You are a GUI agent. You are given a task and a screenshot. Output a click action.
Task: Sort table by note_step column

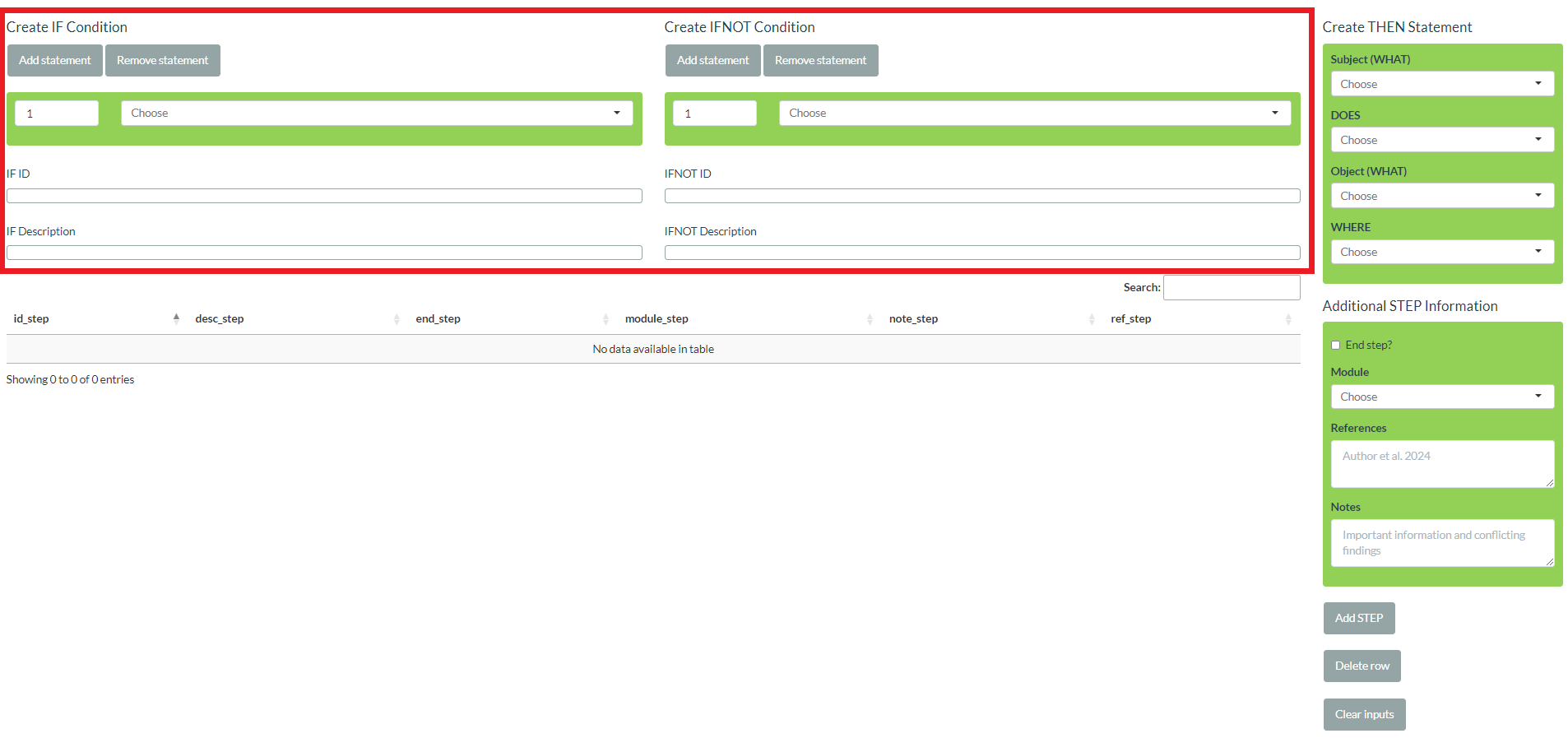913,319
